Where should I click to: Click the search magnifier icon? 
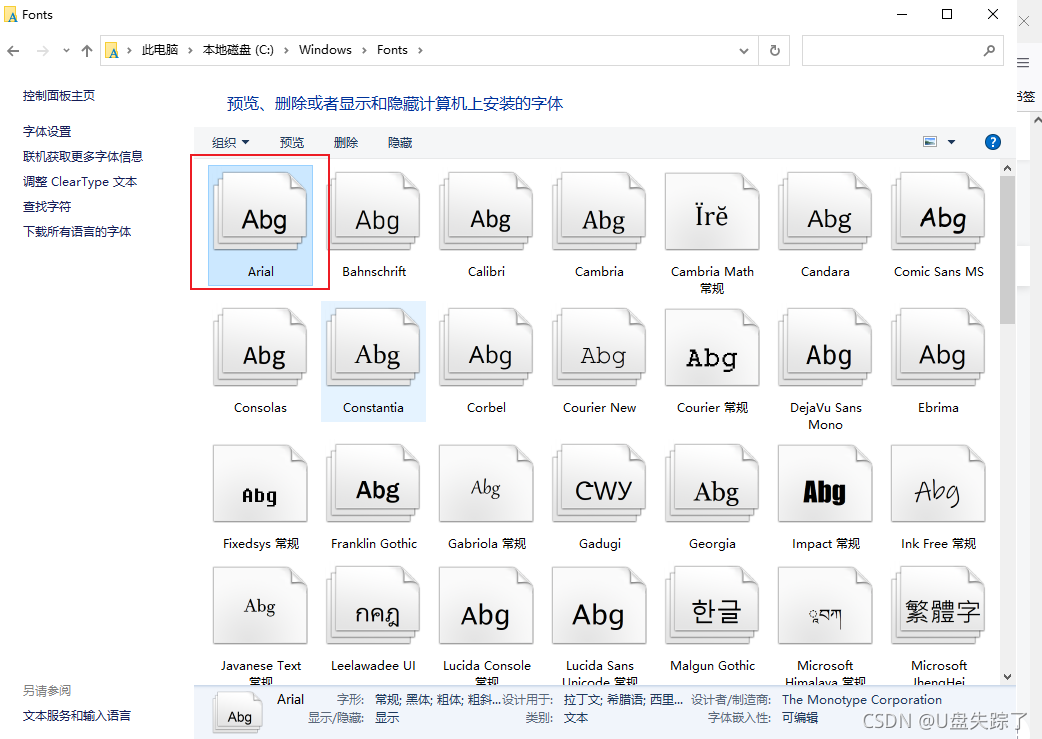click(989, 51)
